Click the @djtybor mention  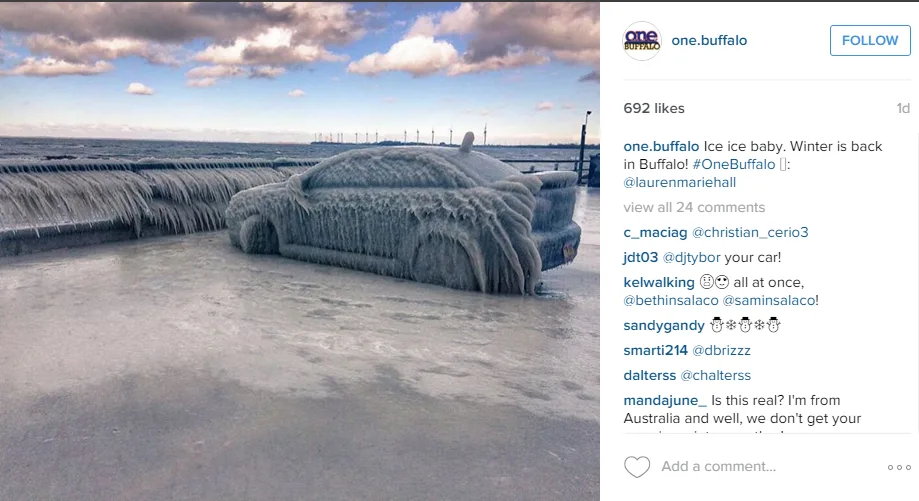pyautogui.click(x=692, y=258)
